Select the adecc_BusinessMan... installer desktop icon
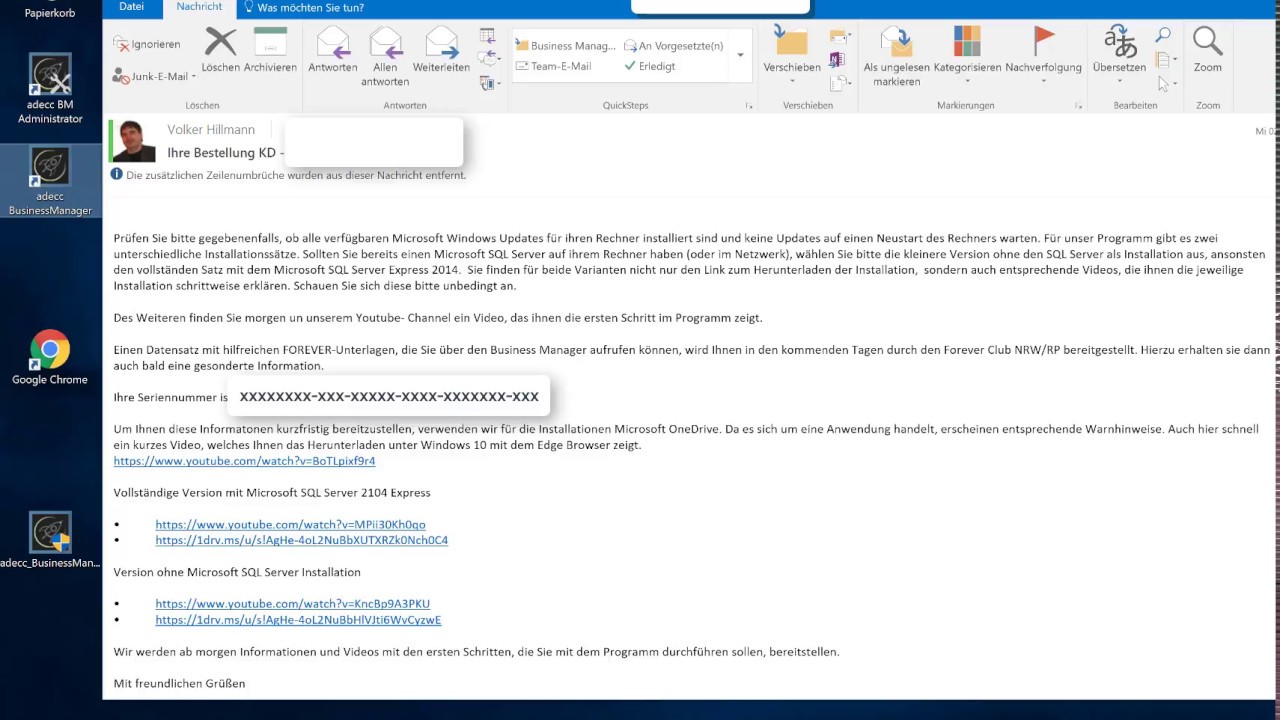 (x=50, y=540)
